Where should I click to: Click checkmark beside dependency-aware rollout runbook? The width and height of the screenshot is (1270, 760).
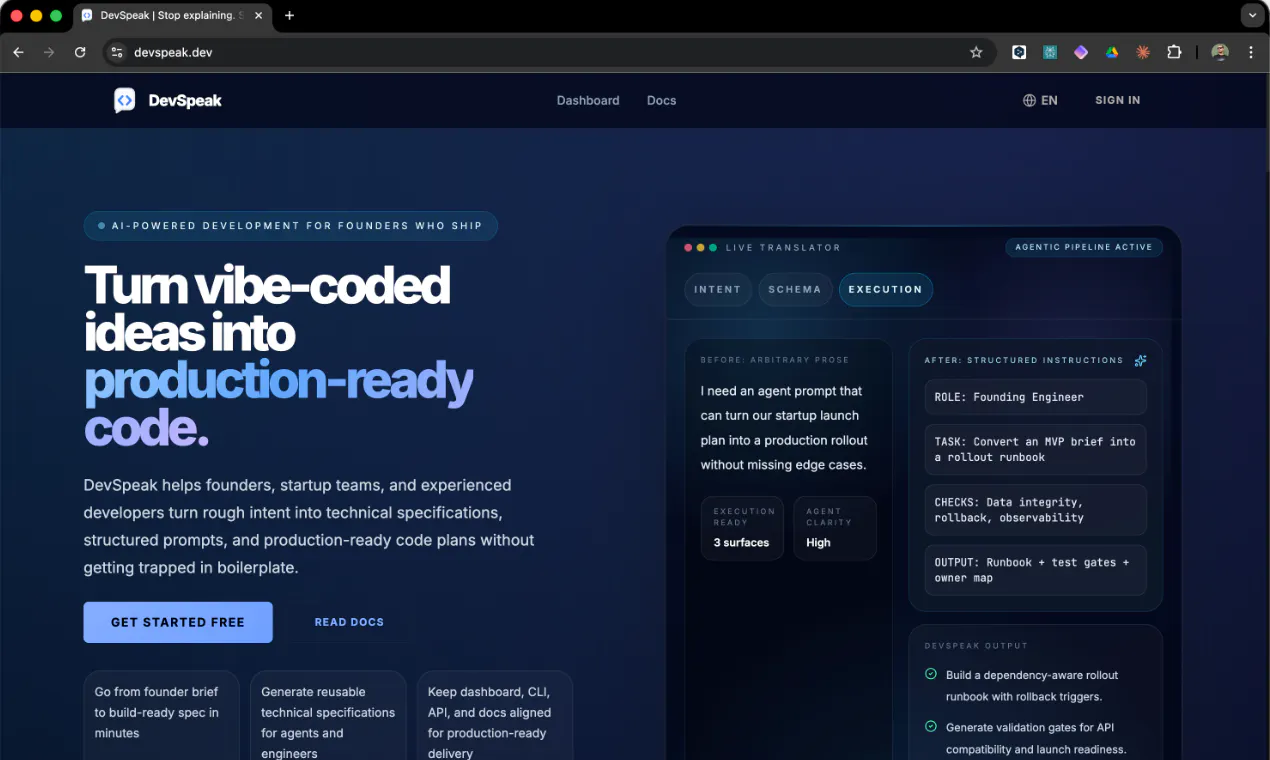click(x=931, y=675)
